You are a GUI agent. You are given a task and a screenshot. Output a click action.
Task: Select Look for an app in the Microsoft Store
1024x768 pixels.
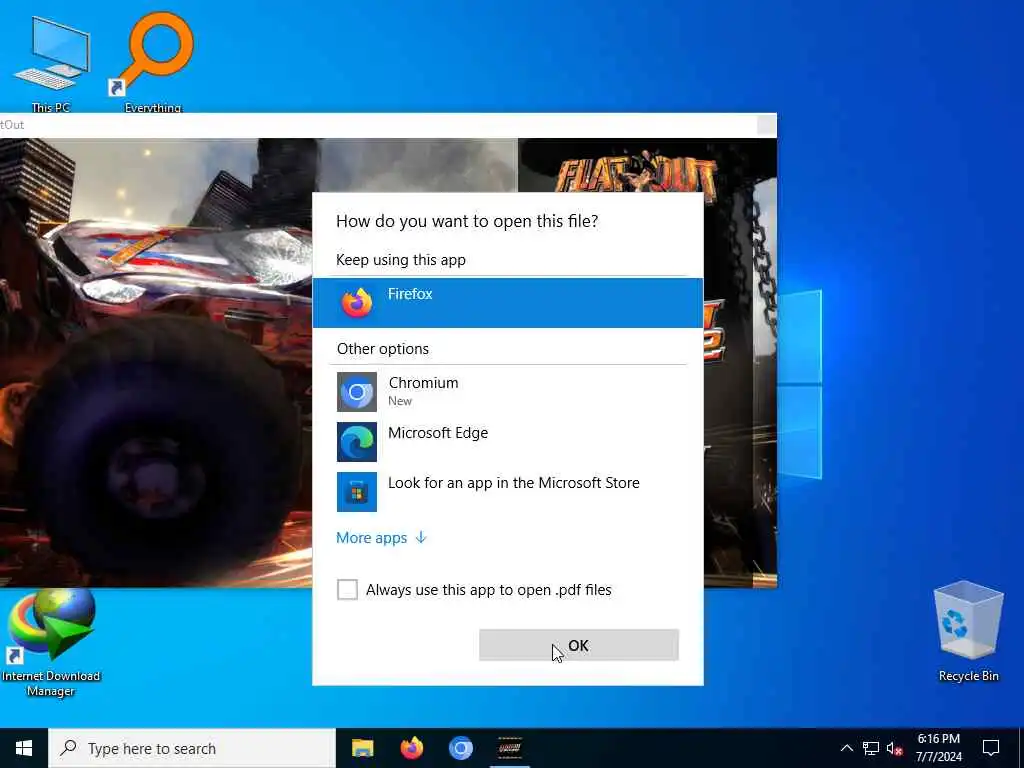pos(507,491)
